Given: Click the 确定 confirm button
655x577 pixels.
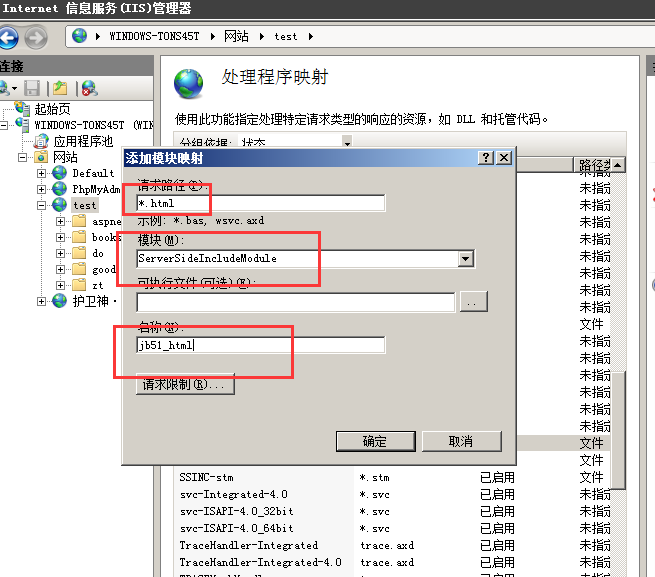Looking at the screenshot, I should [376, 441].
